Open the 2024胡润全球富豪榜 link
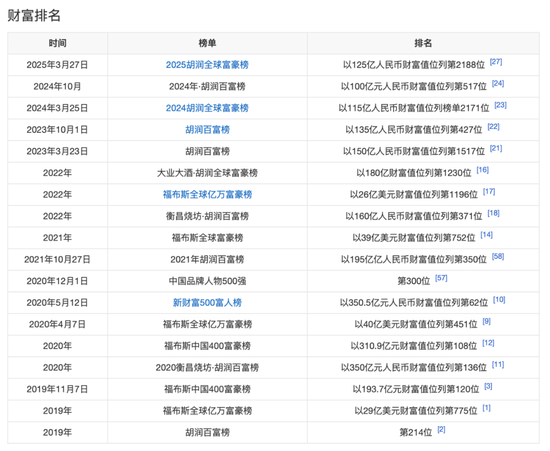Viewport: 550px width, 451px height. pyautogui.click(x=207, y=108)
